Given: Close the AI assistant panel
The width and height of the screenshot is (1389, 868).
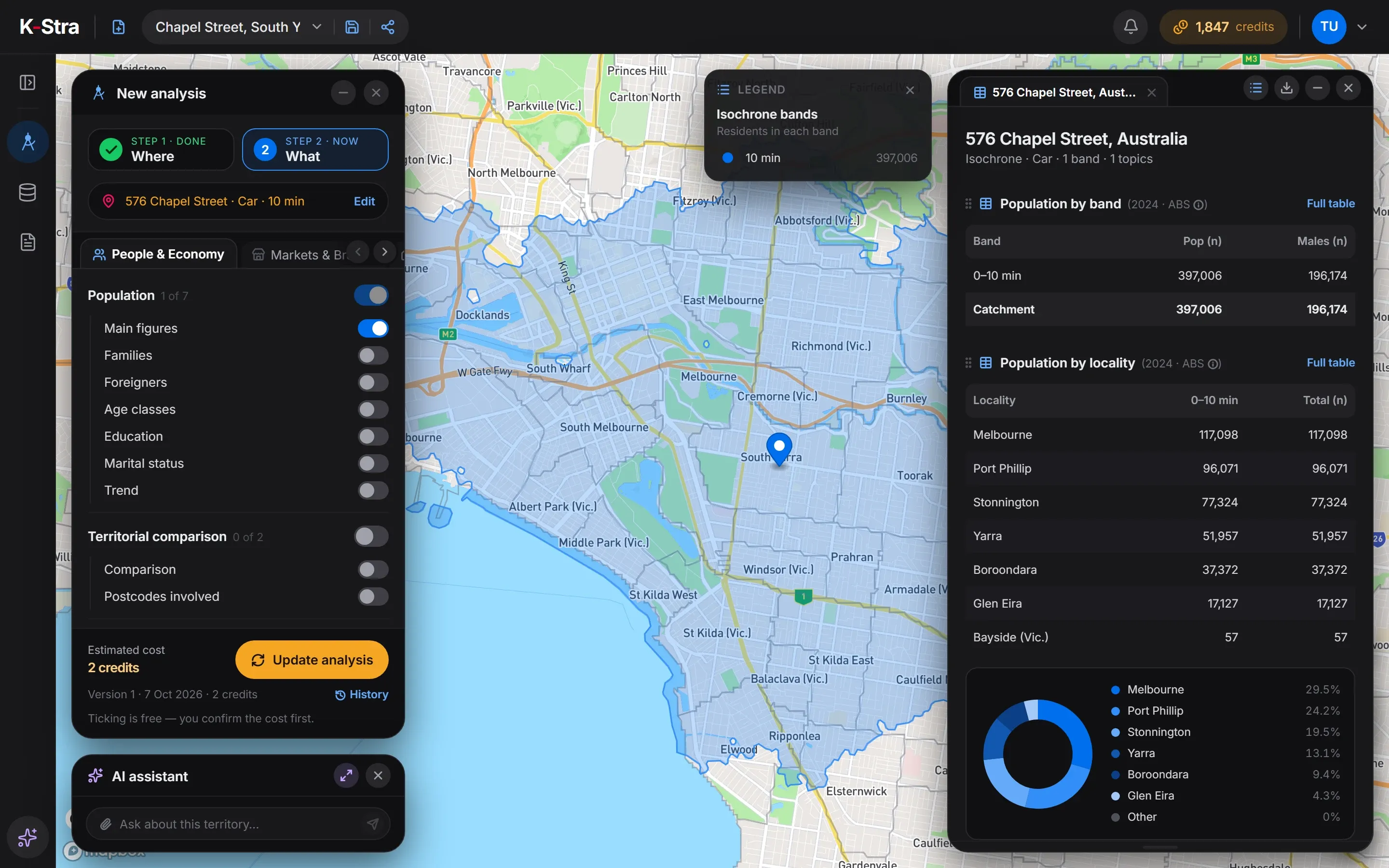Looking at the screenshot, I should (378, 776).
